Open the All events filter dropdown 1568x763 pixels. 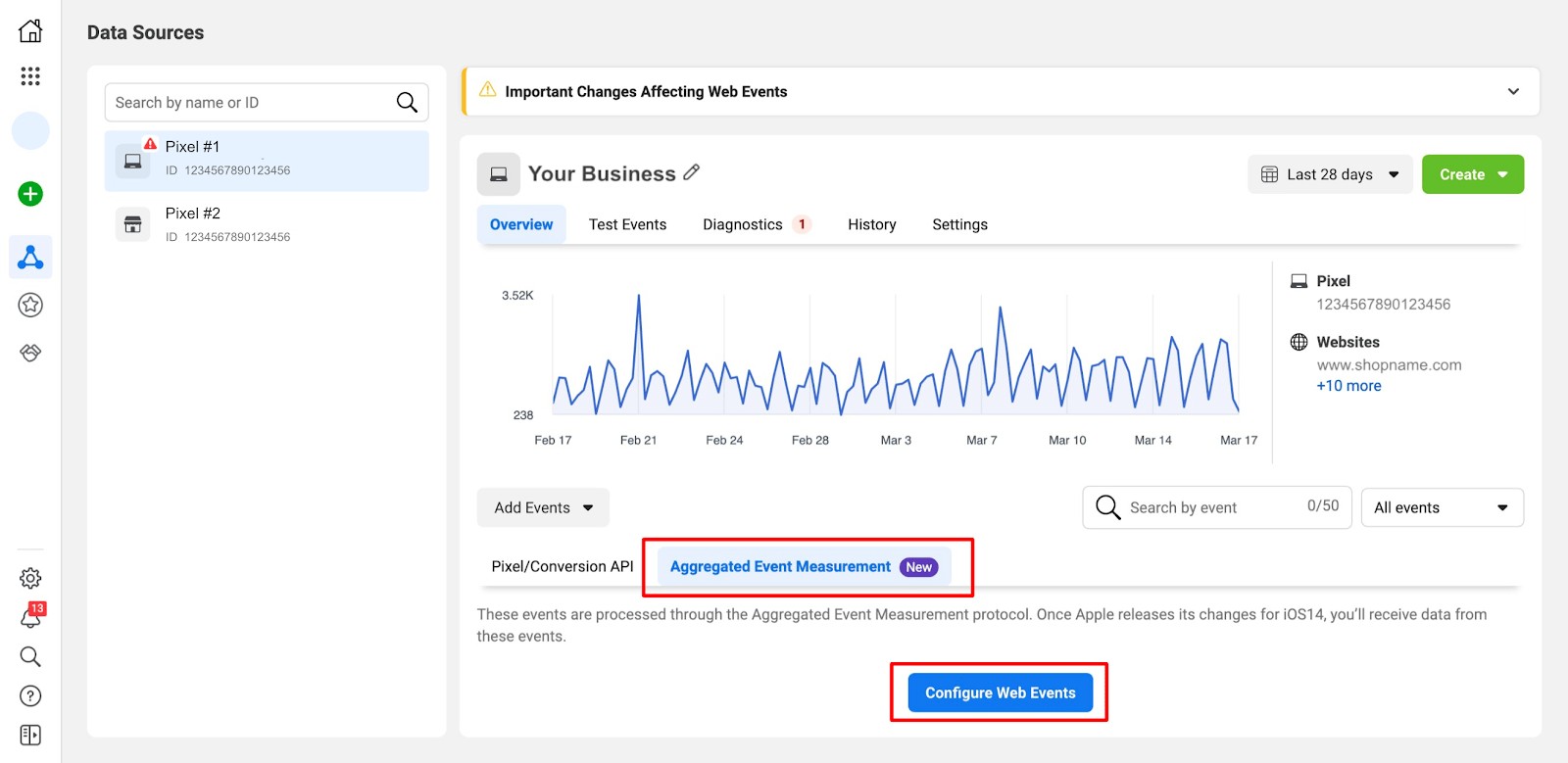pyautogui.click(x=1442, y=507)
